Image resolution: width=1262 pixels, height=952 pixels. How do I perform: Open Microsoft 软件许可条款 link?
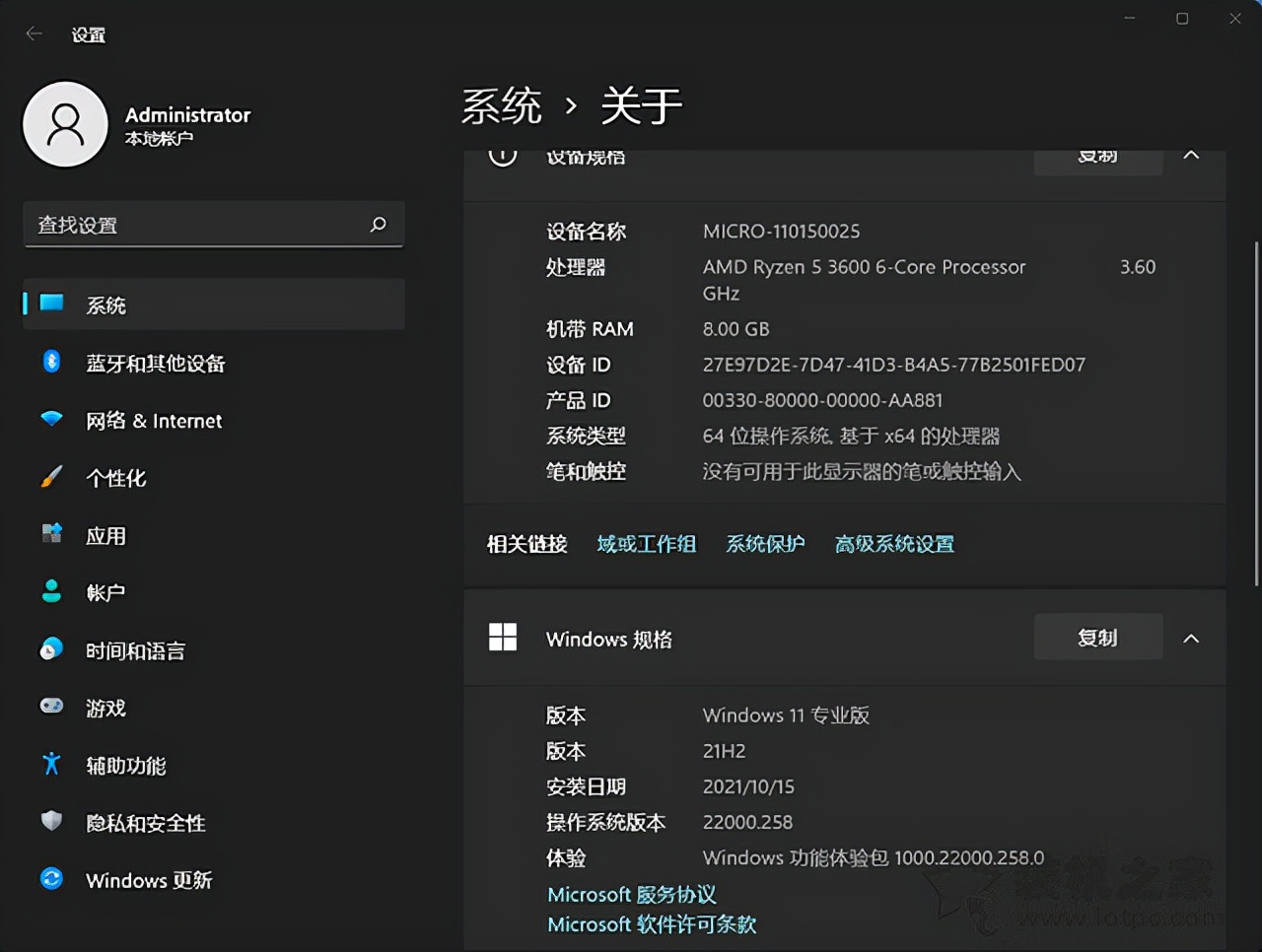coord(652,924)
